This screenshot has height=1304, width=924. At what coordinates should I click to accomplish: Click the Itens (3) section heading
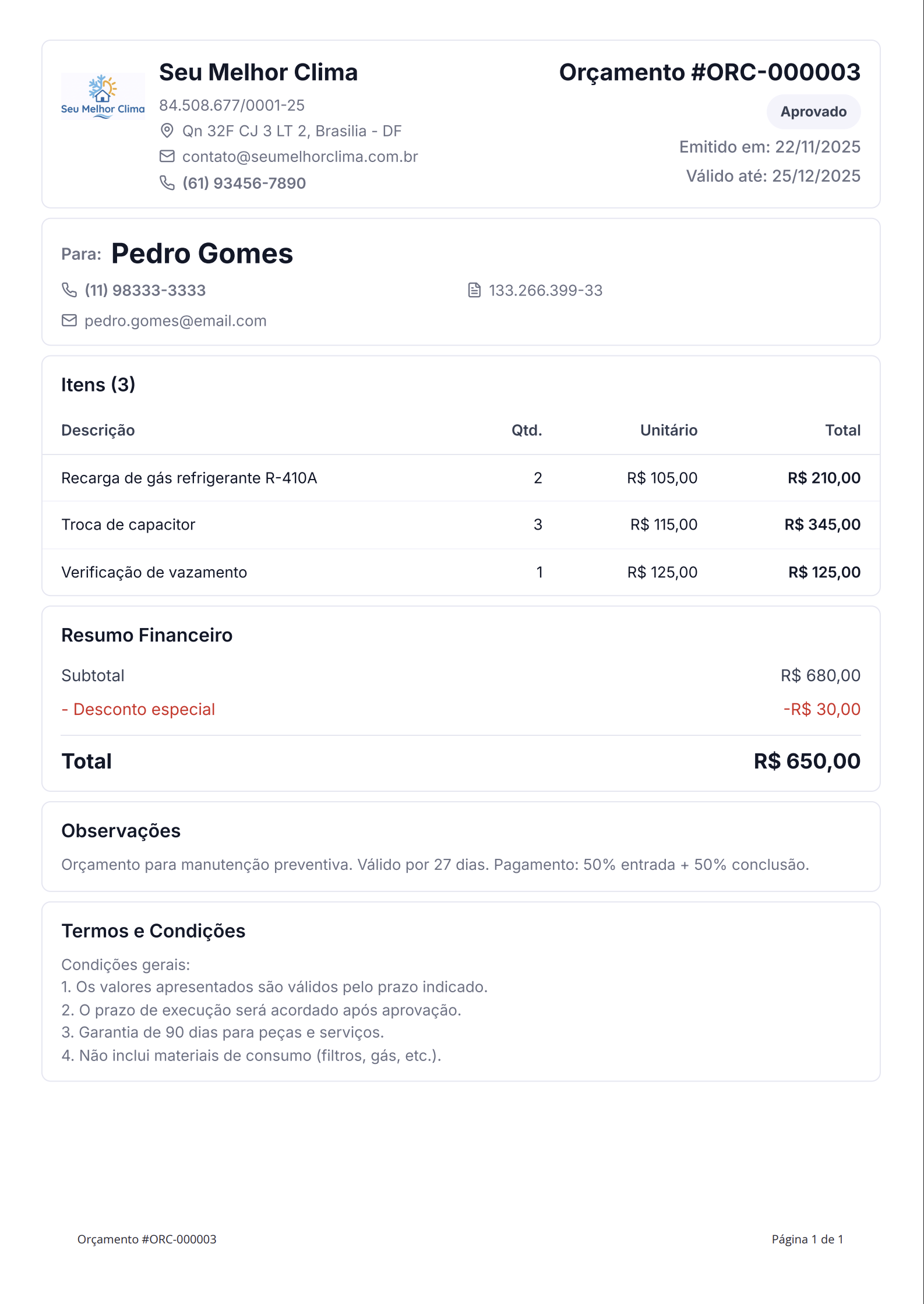98,385
